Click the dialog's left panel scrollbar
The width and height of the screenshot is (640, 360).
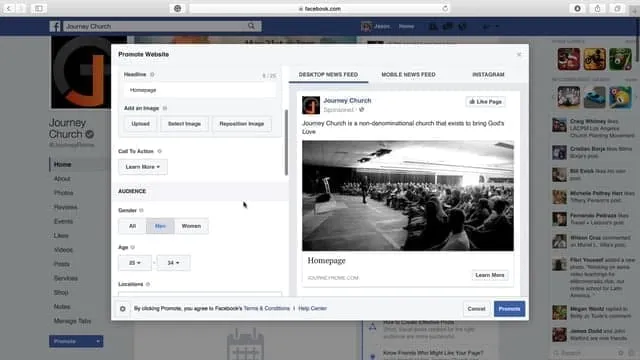(x=286, y=142)
